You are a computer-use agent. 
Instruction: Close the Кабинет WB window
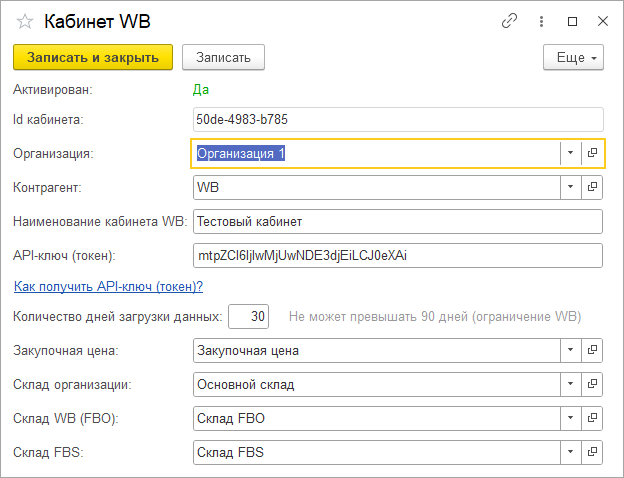tap(603, 21)
